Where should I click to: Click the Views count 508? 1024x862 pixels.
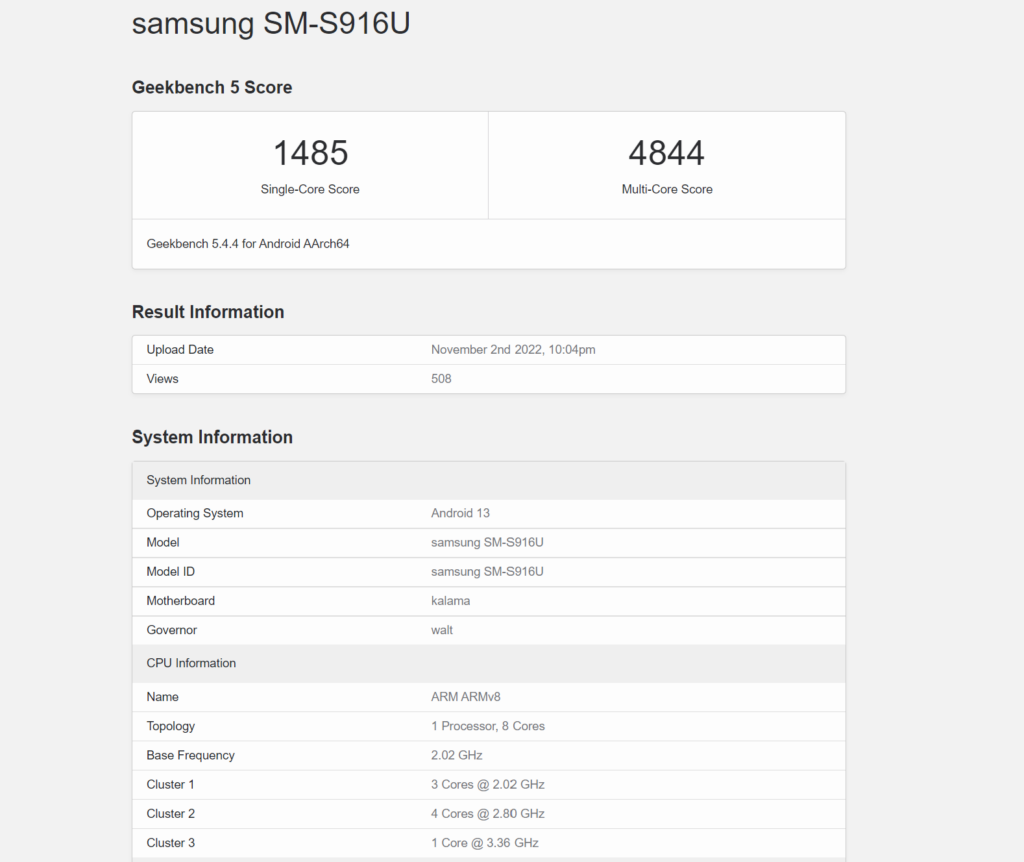click(x=441, y=379)
